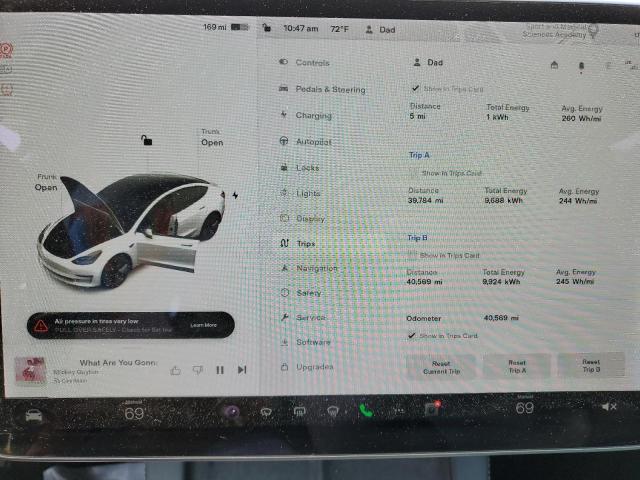Viewport: 640px width, 480px height.
Task: Open the app launcher three dots
Action: click(399, 410)
